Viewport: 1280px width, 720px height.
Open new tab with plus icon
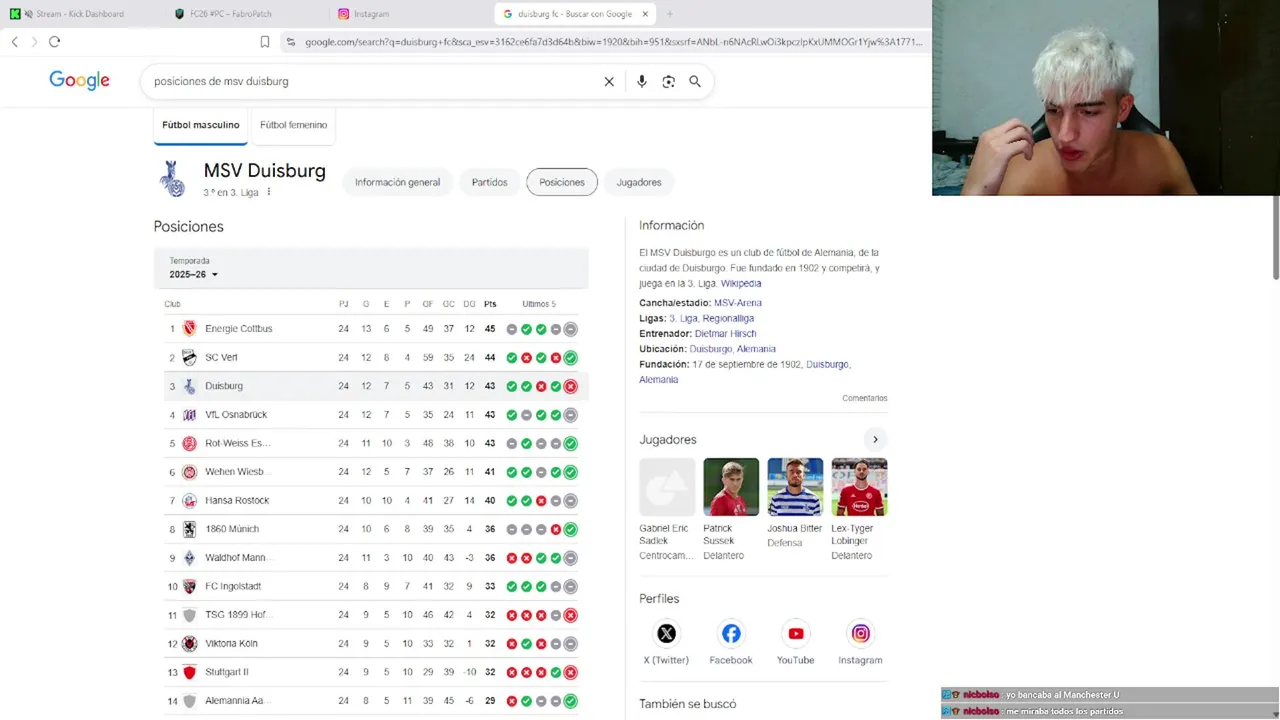pos(670,14)
